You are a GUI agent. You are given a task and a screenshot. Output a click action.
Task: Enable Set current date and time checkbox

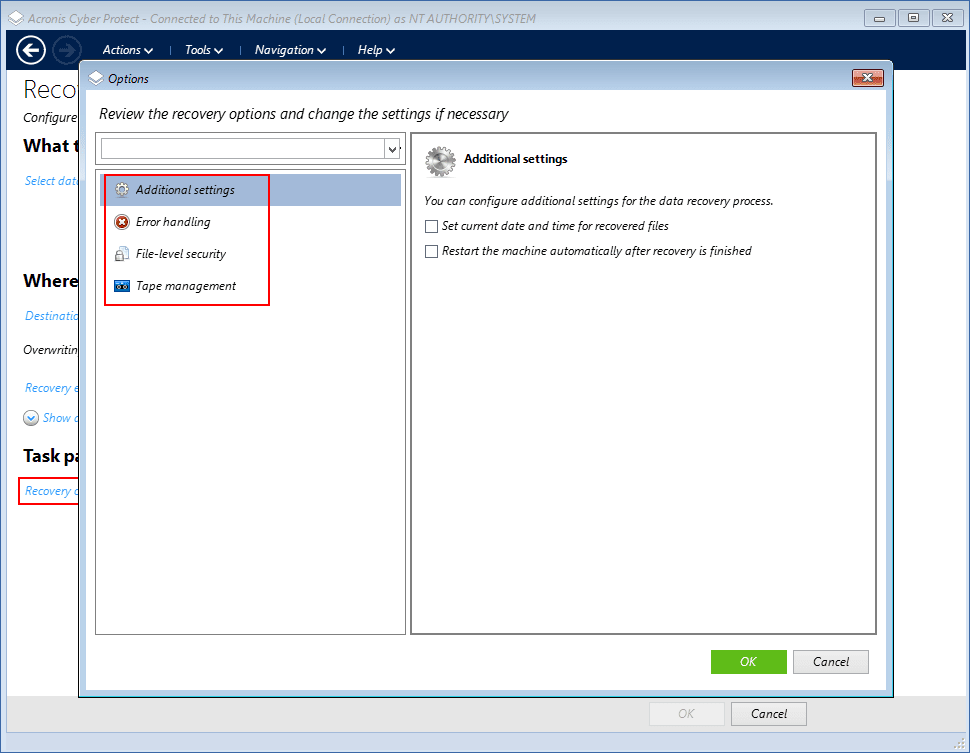coord(432,226)
